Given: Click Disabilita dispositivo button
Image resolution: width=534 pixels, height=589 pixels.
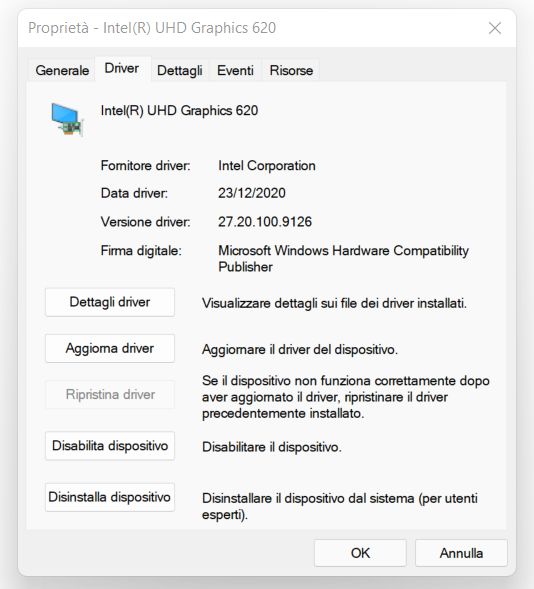Looking at the screenshot, I should [x=110, y=446].
